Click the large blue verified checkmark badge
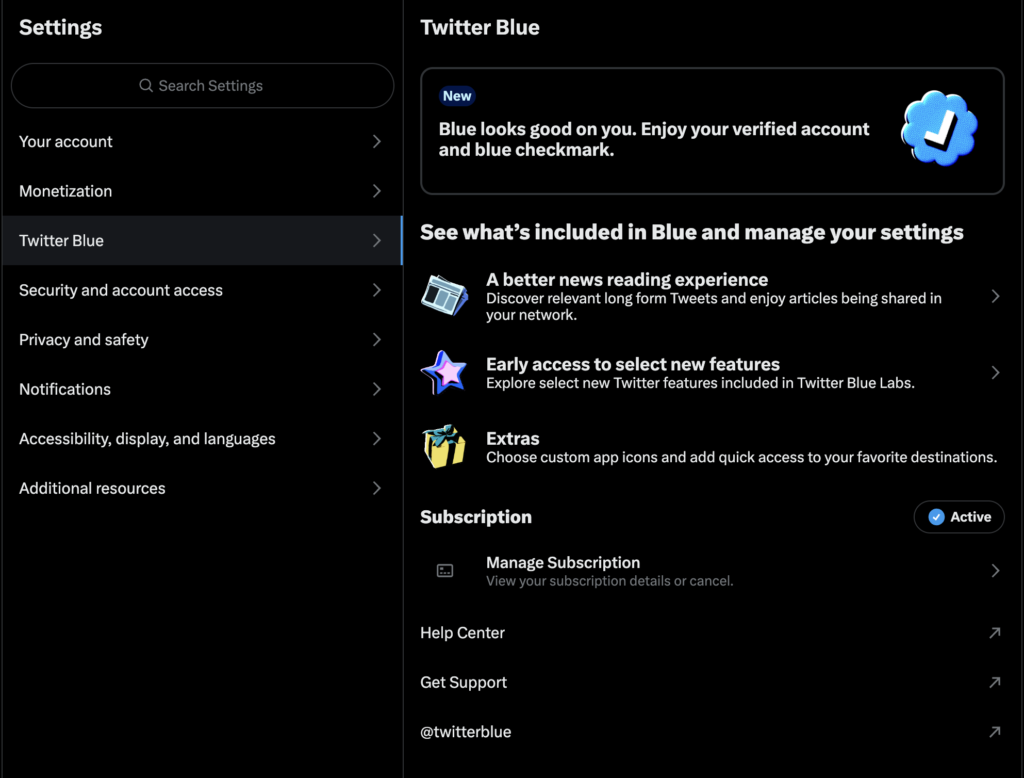This screenshot has width=1024, height=778. [x=938, y=129]
